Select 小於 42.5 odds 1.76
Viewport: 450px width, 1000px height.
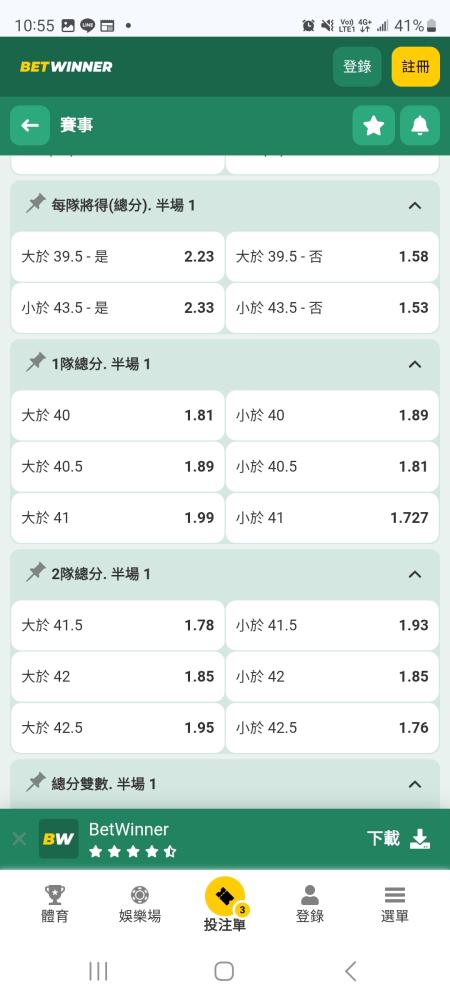click(x=332, y=728)
